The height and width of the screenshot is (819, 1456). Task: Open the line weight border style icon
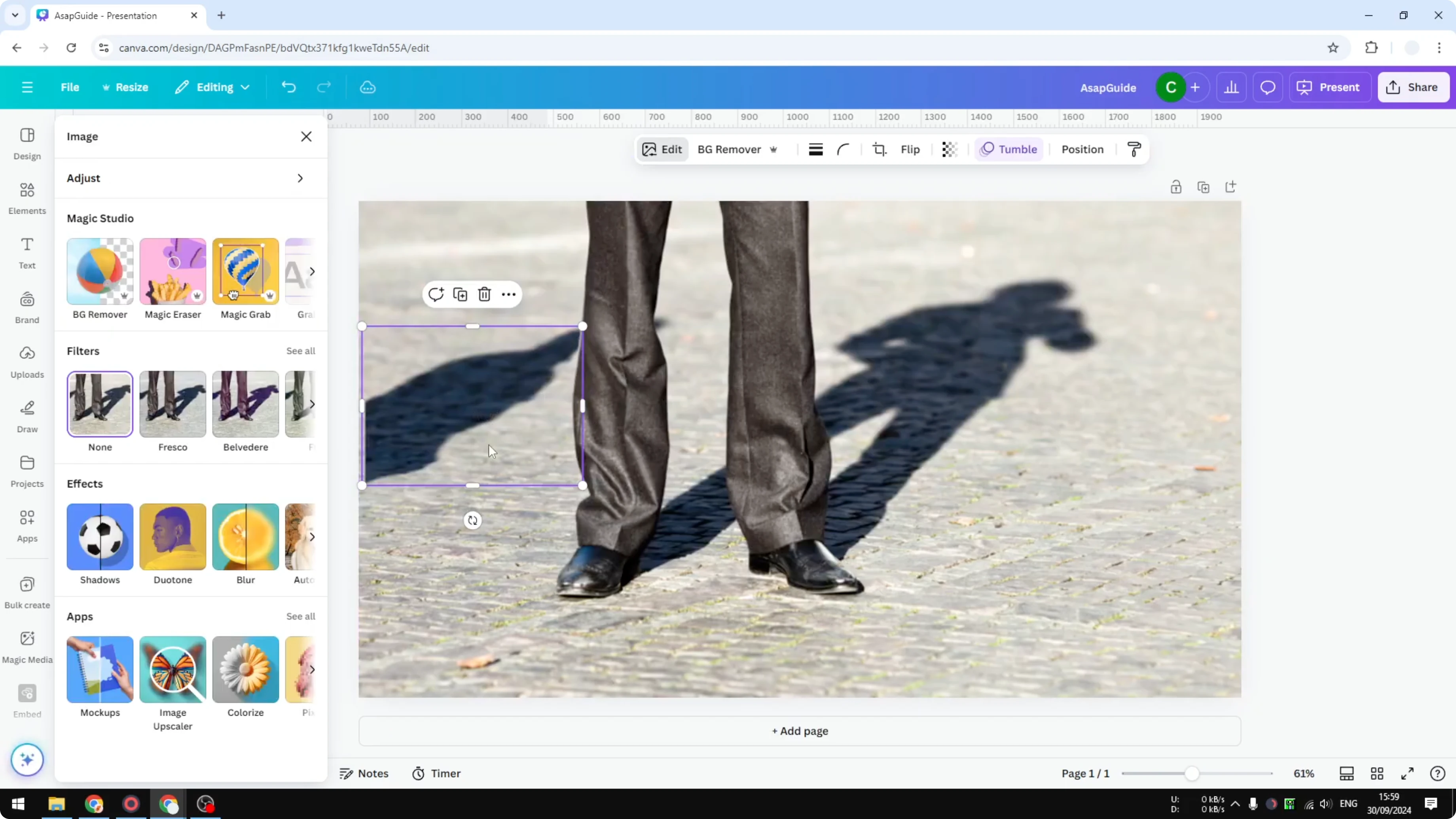coord(815,149)
